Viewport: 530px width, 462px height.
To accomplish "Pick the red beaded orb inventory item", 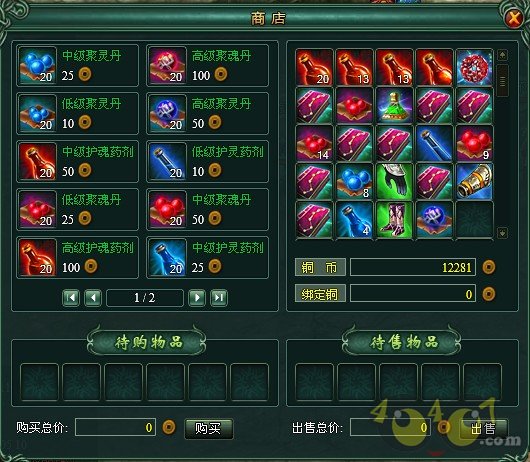I will [x=474, y=67].
